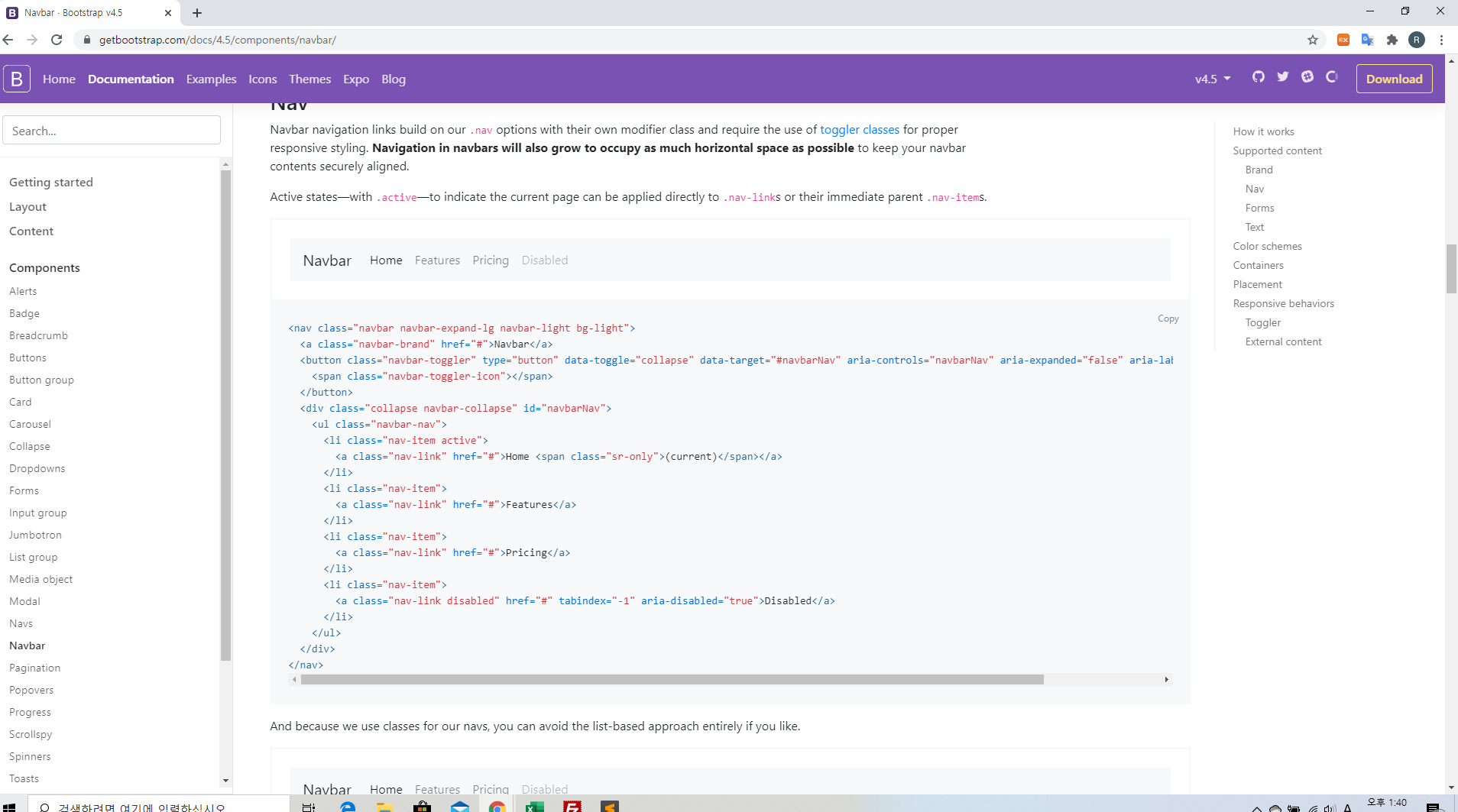Open Dropdowns in the sidebar
This screenshot has width=1458, height=812.
37,468
